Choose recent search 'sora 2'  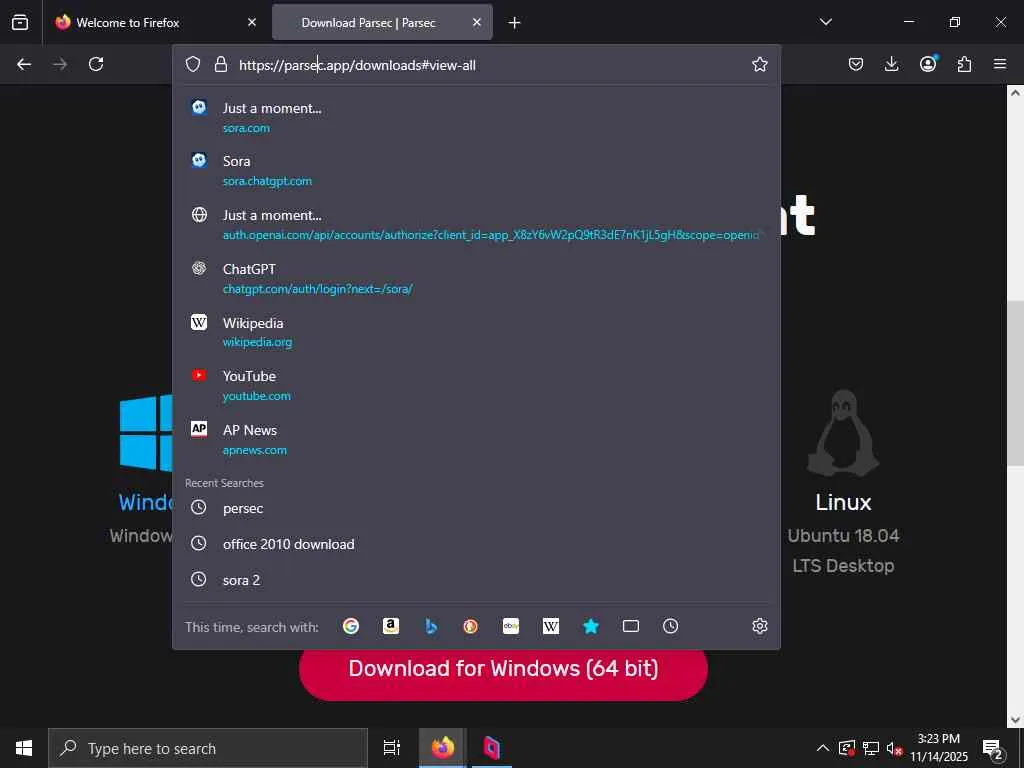coord(476,580)
